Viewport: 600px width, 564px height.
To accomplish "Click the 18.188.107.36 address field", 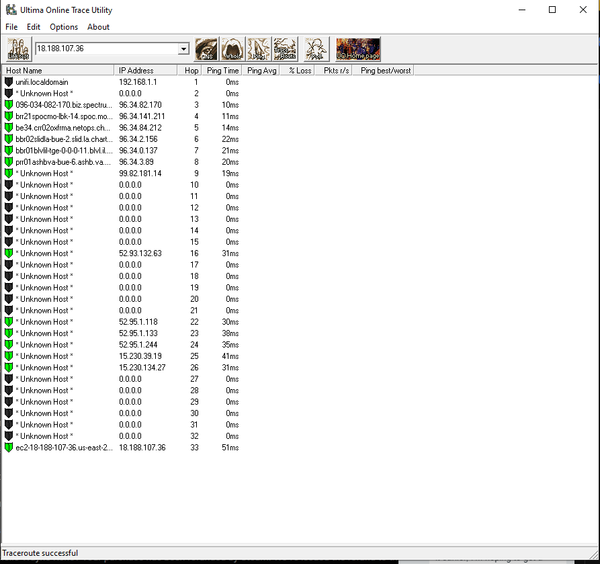I will pos(107,49).
